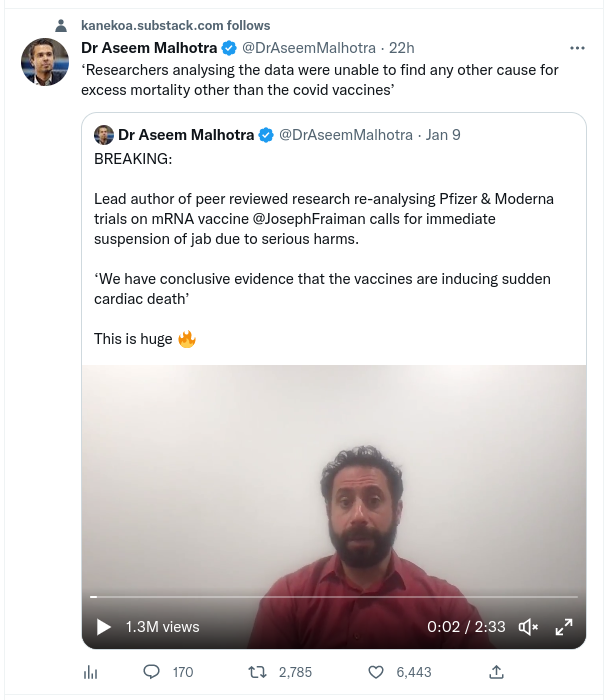Click the reply speech-bubble icon

(x=152, y=672)
